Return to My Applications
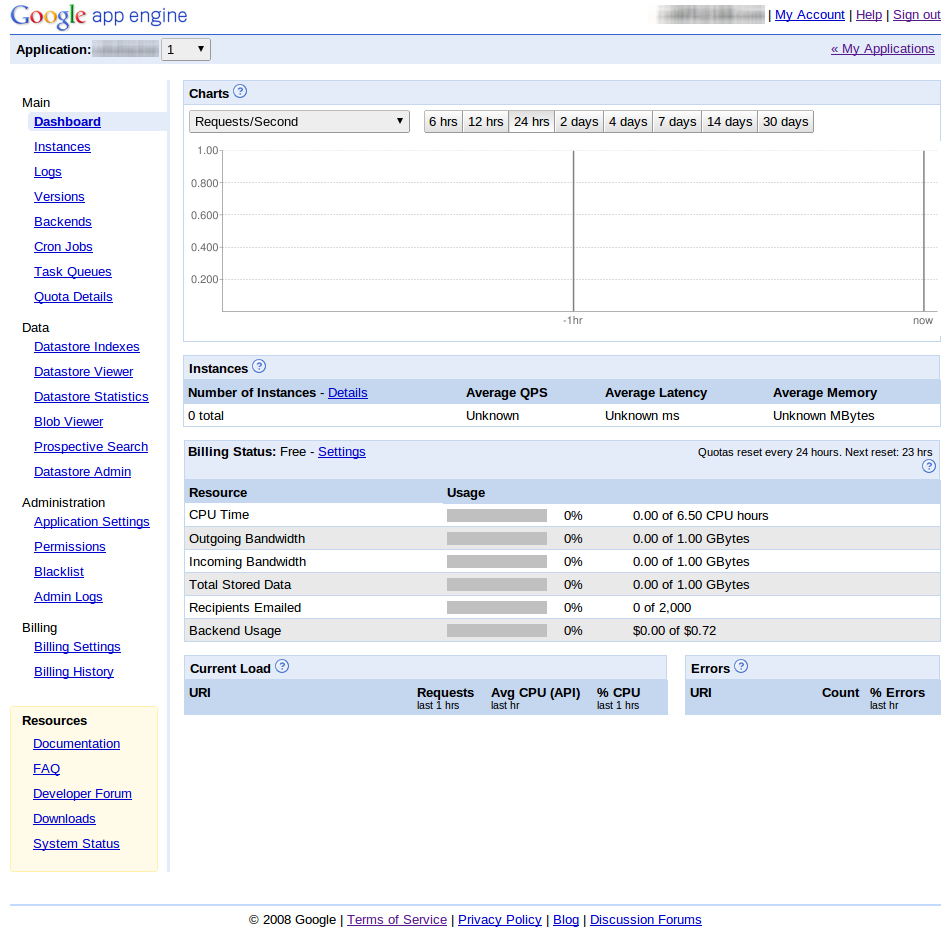 click(x=882, y=49)
